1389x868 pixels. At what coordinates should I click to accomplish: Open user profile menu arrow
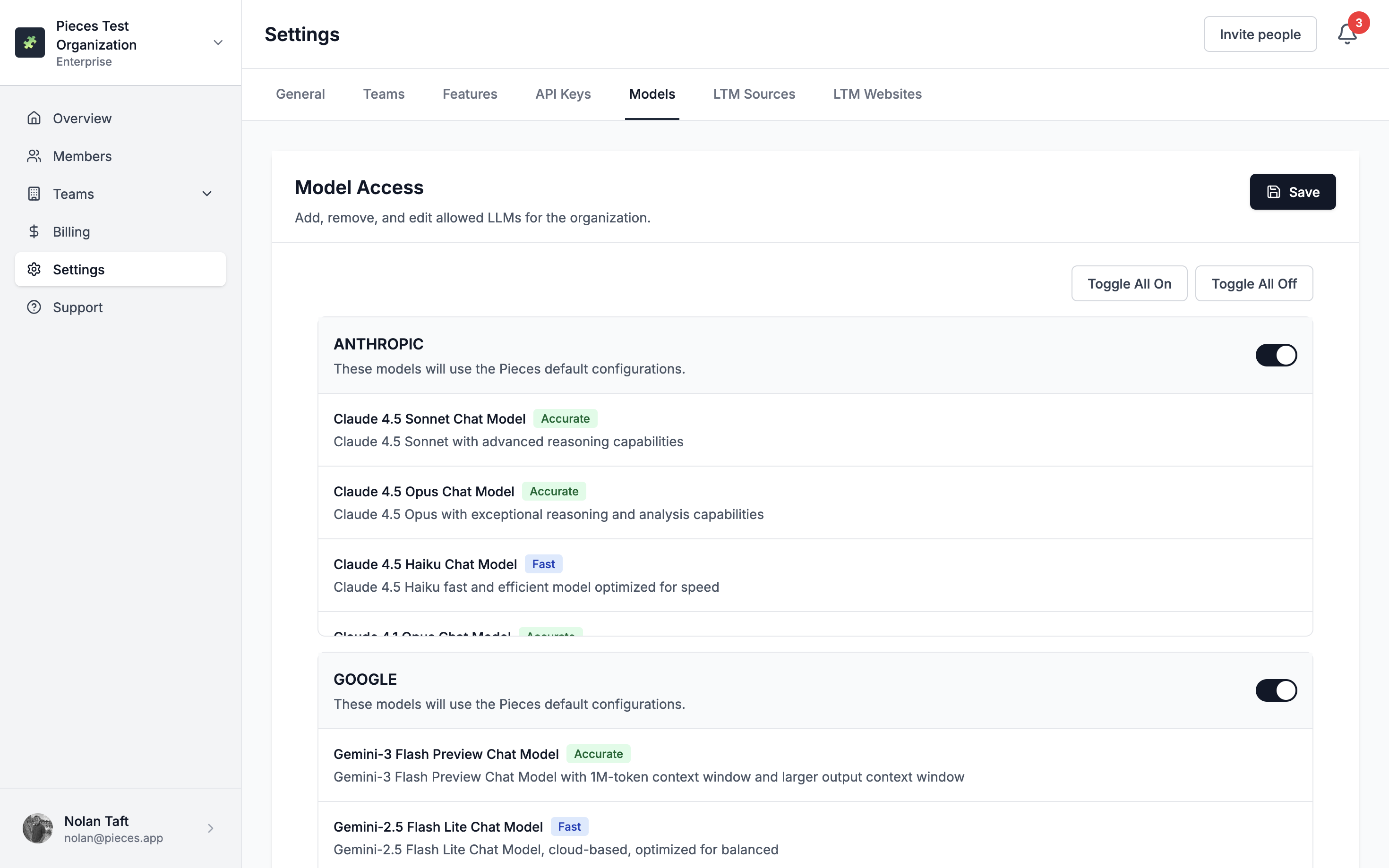[x=210, y=828]
